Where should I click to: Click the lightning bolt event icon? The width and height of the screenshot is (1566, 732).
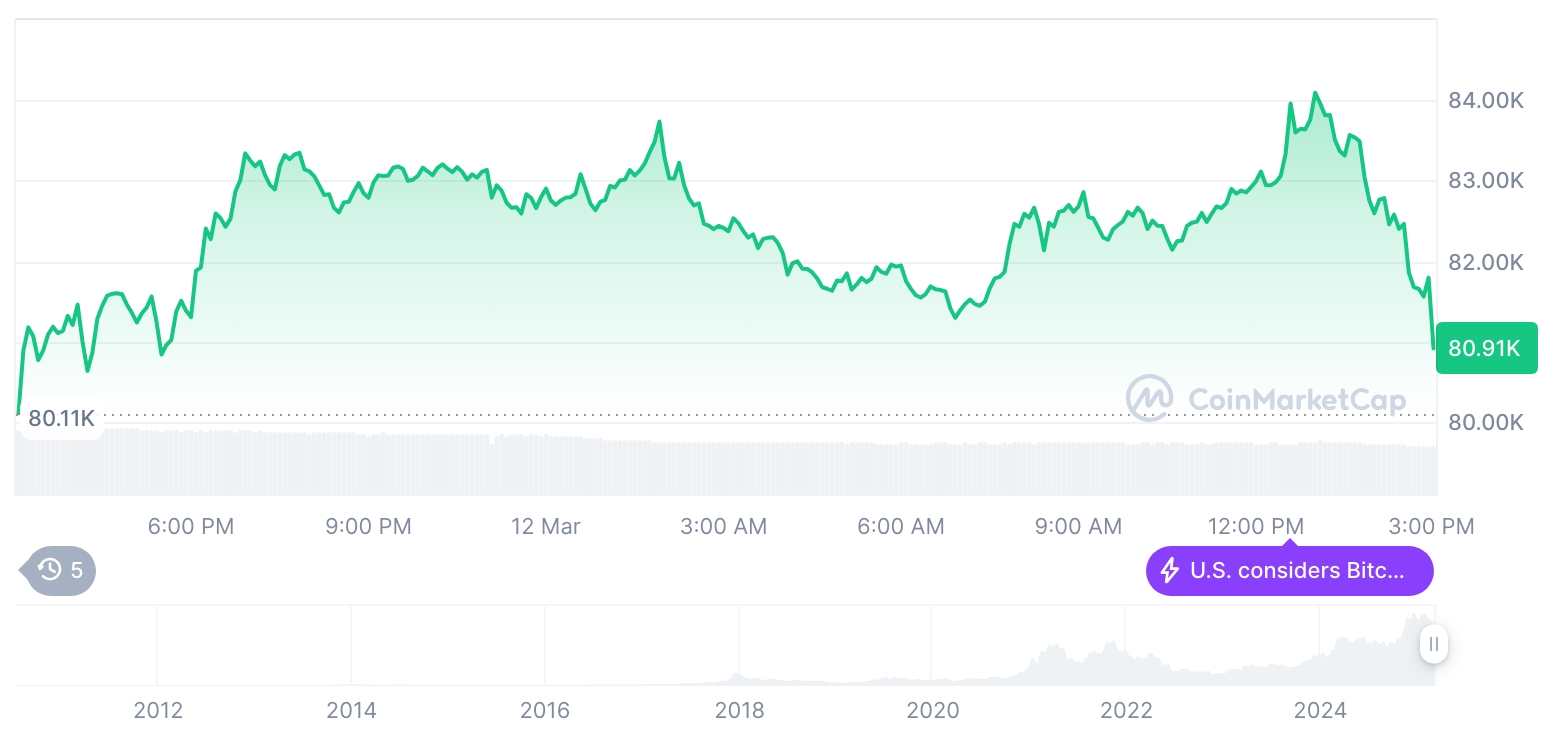[1169, 571]
